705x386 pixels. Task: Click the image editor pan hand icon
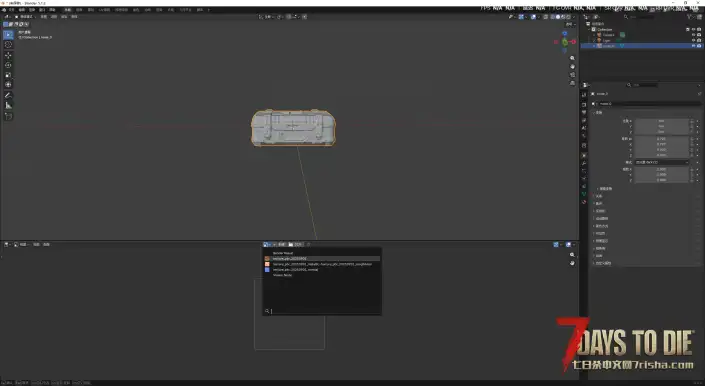point(572,263)
